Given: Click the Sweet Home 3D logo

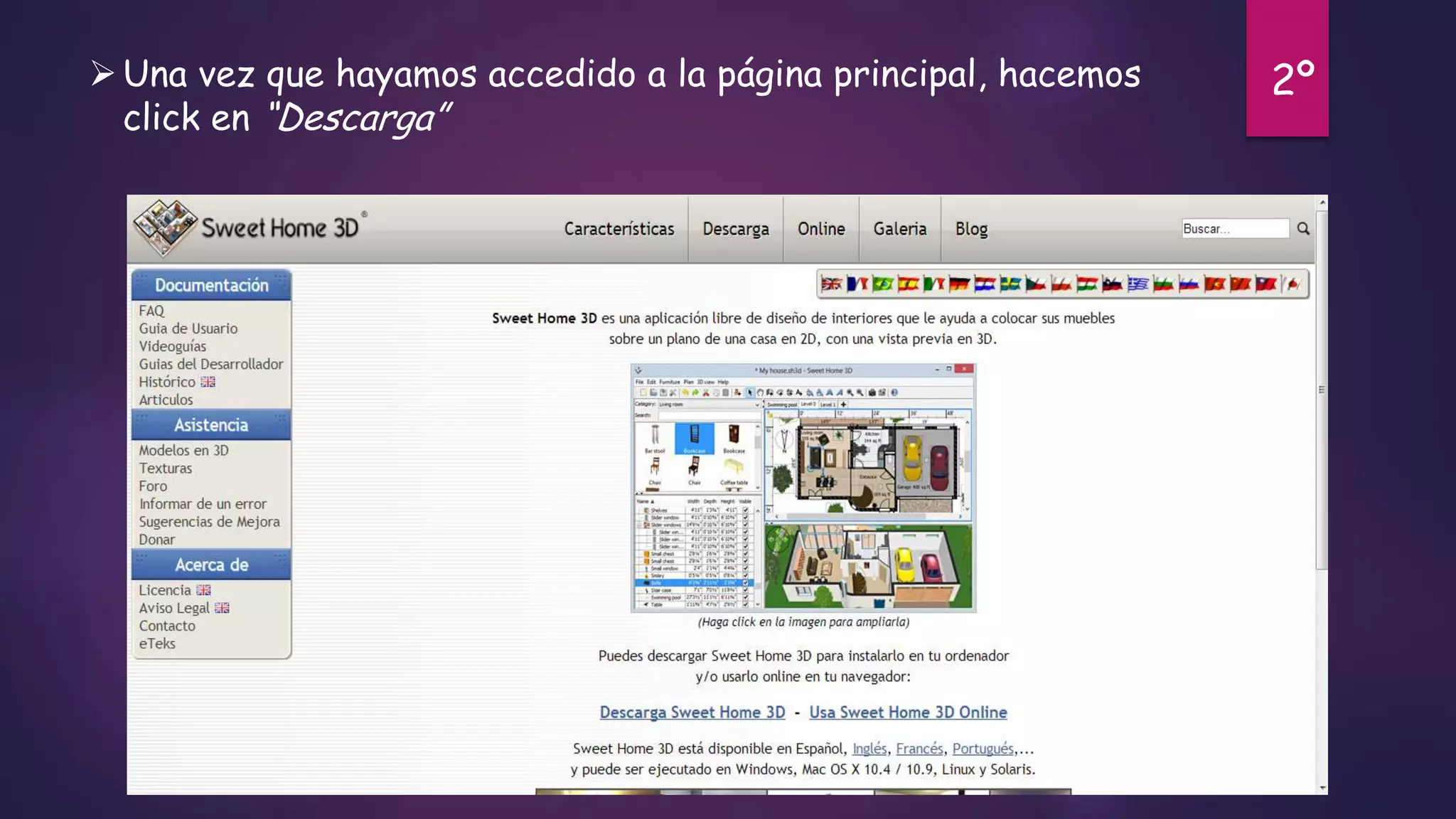Looking at the screenshot, I should (250, 227).
